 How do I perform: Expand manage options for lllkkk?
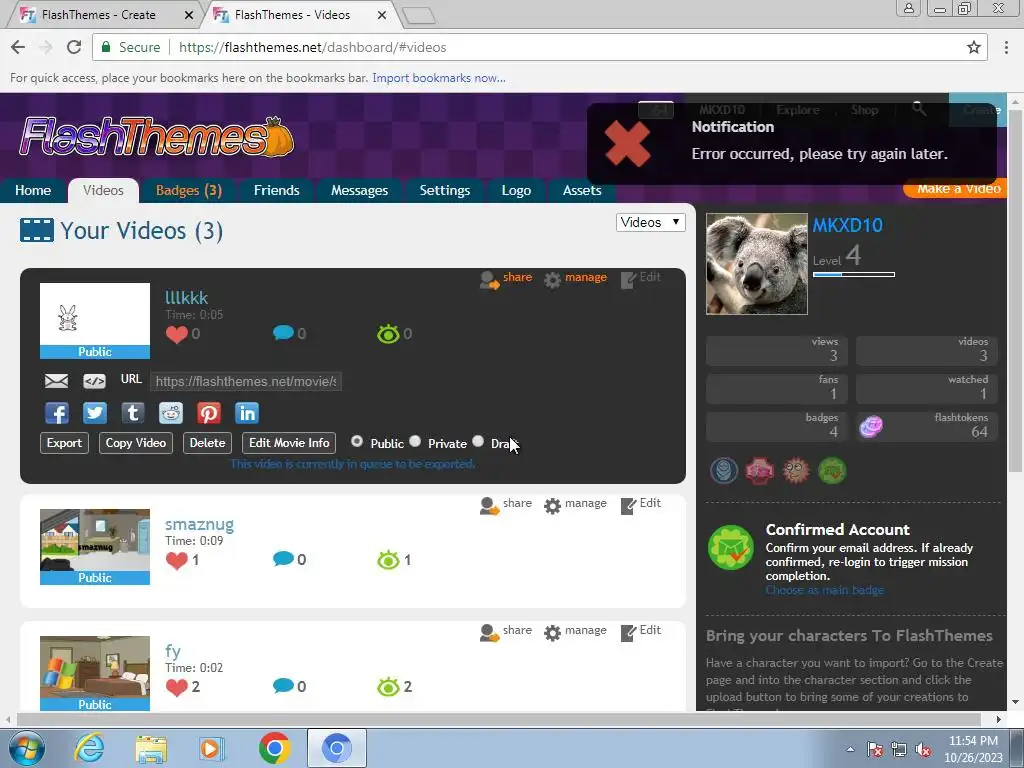[x=575, y=278]
